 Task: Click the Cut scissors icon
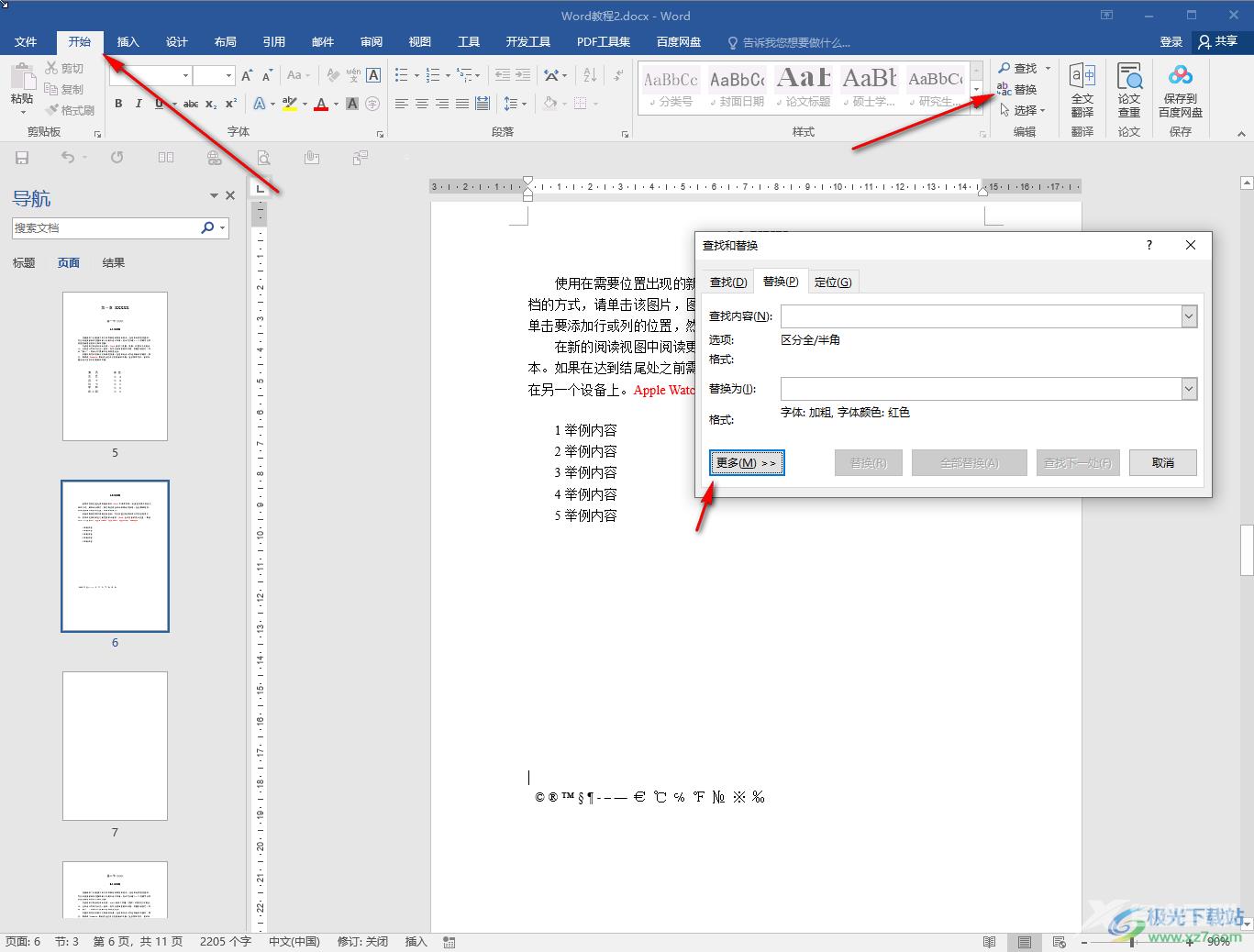coord(51,68)
